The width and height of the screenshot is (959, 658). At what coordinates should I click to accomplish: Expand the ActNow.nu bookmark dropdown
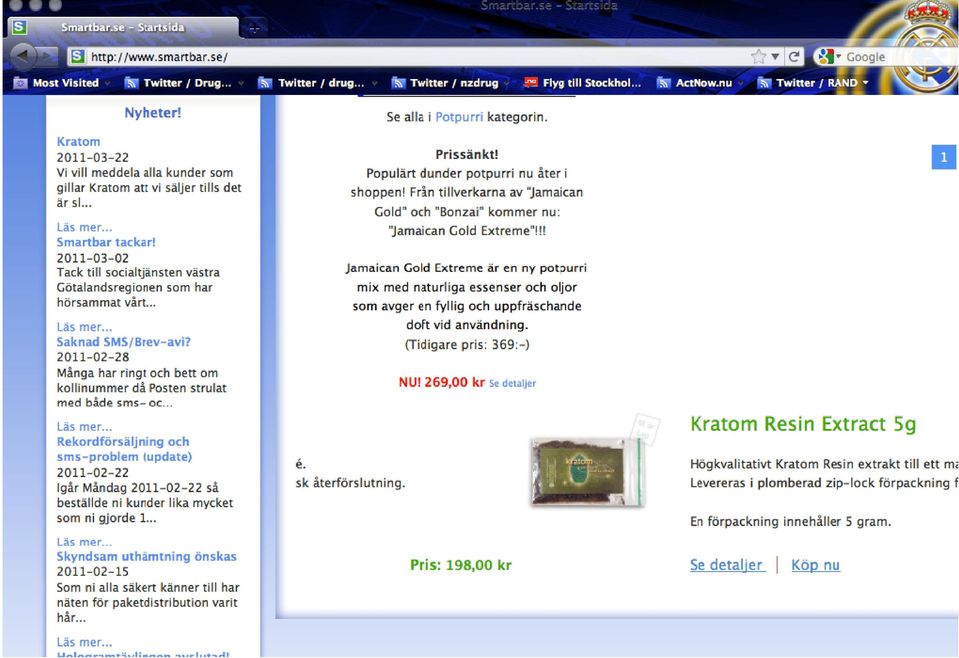pos(741,83)
